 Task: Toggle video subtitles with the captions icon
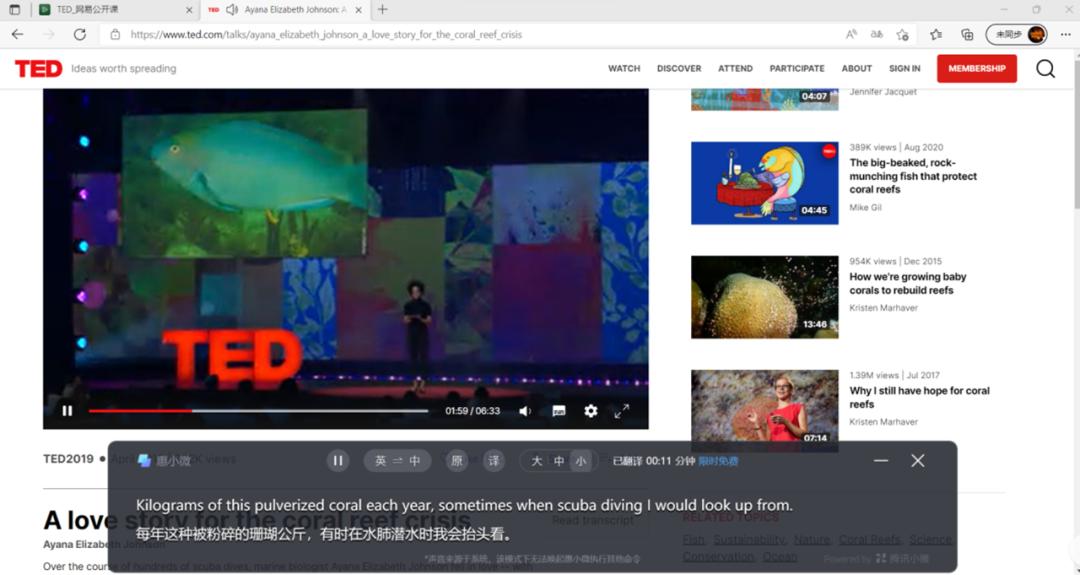click(559, 411)
